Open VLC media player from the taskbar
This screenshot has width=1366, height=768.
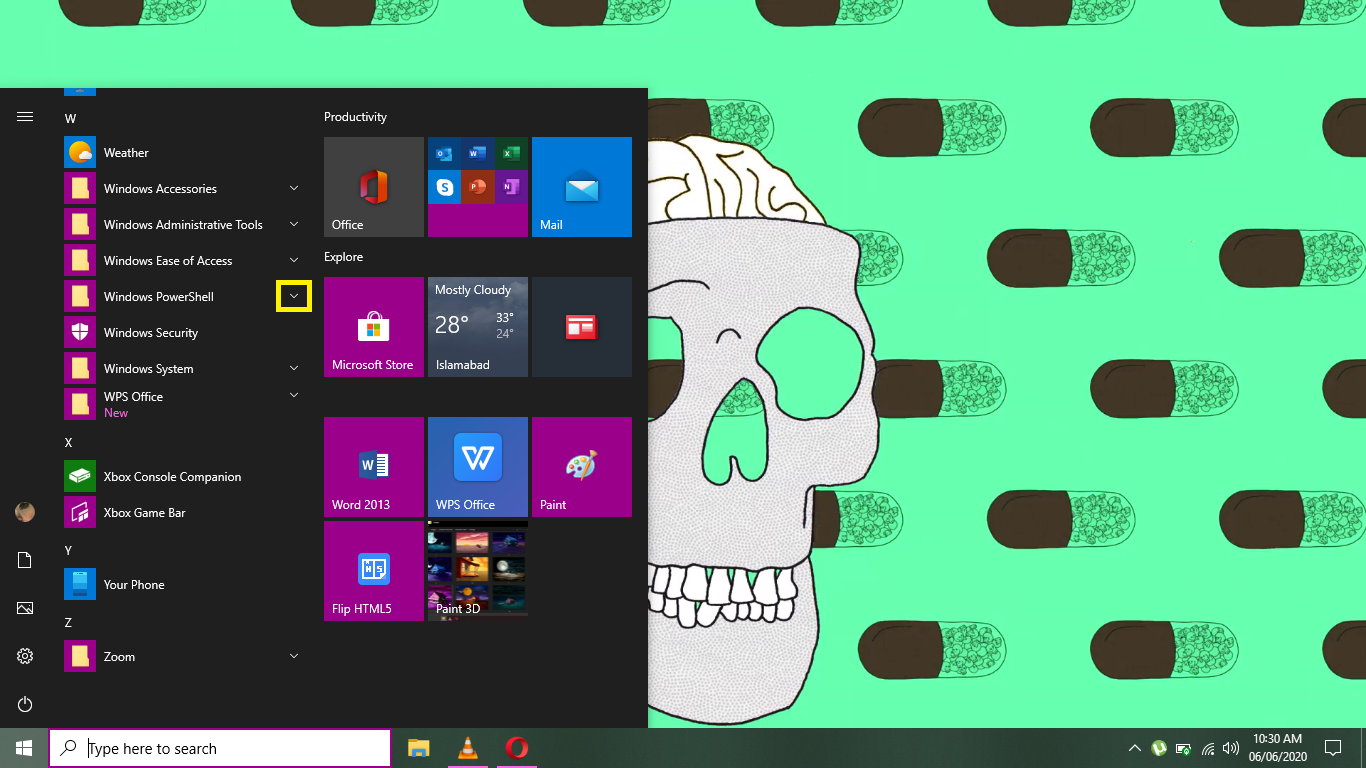point(466,748)
